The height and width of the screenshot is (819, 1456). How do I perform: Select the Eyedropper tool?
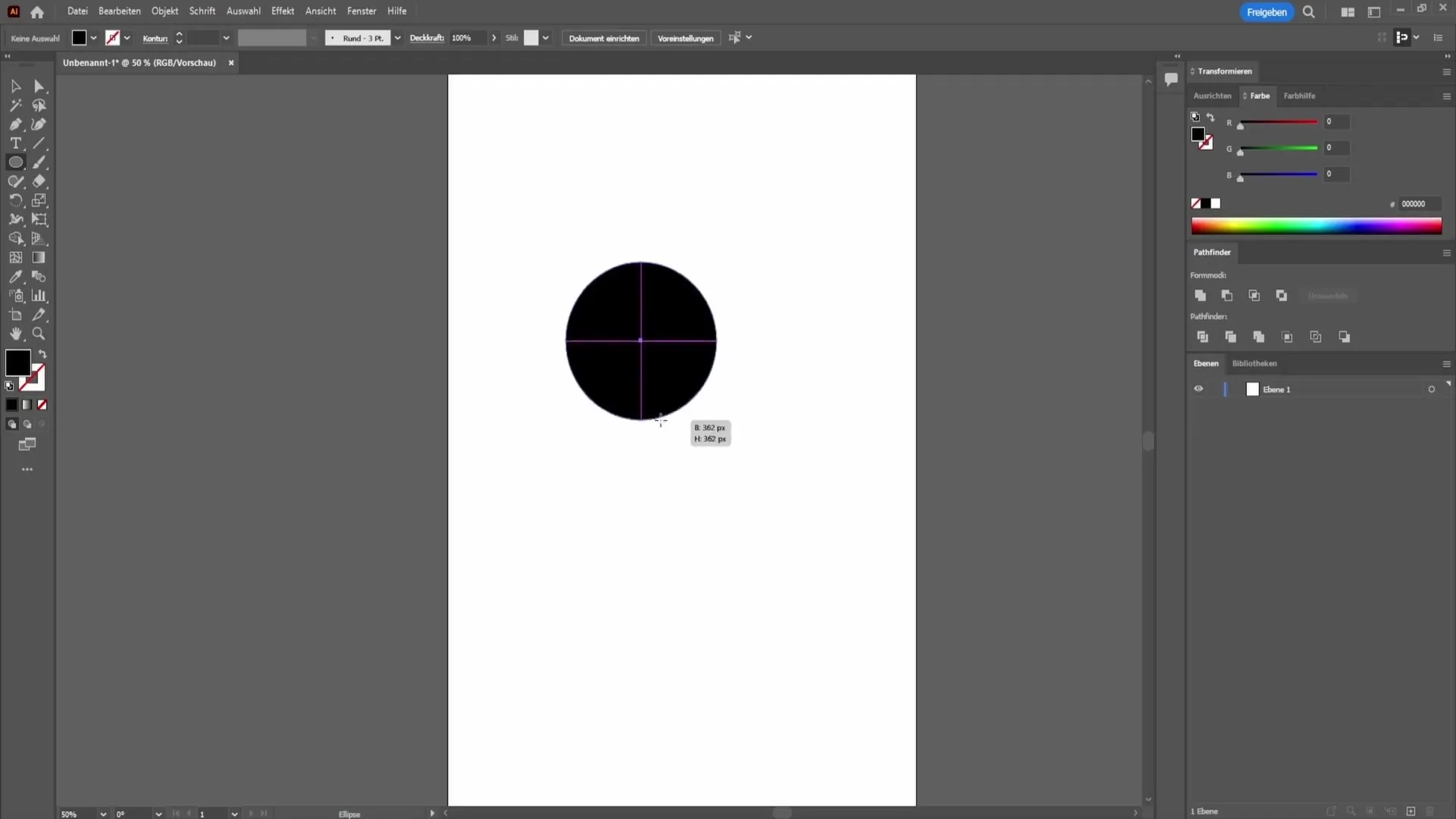(15, 277)
